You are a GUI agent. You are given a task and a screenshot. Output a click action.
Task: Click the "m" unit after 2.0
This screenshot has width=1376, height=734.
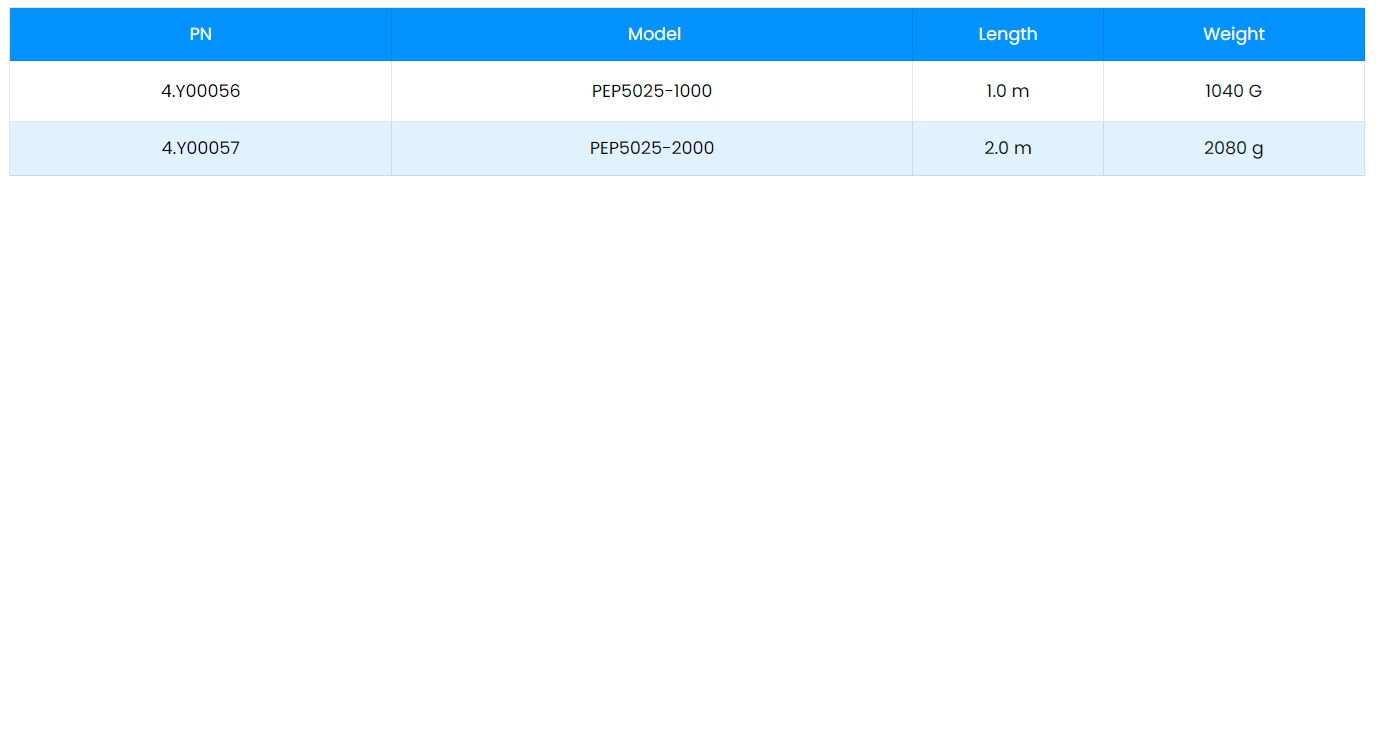[1022, 148]
